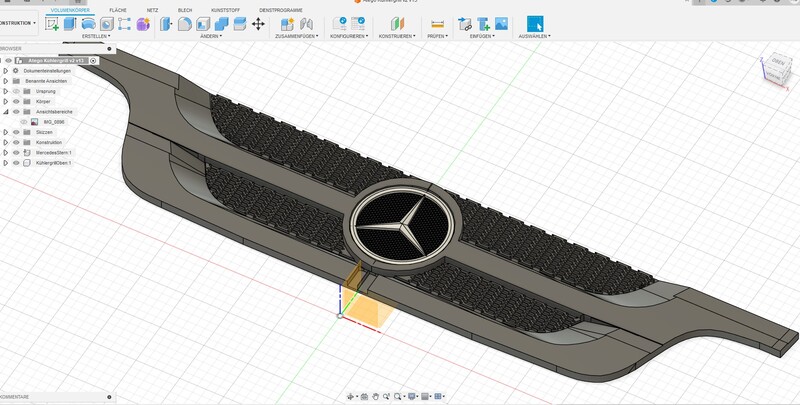The image size is (800, 405).
Task: Select the Extrude tool
Action: click(x=70, y=23)
